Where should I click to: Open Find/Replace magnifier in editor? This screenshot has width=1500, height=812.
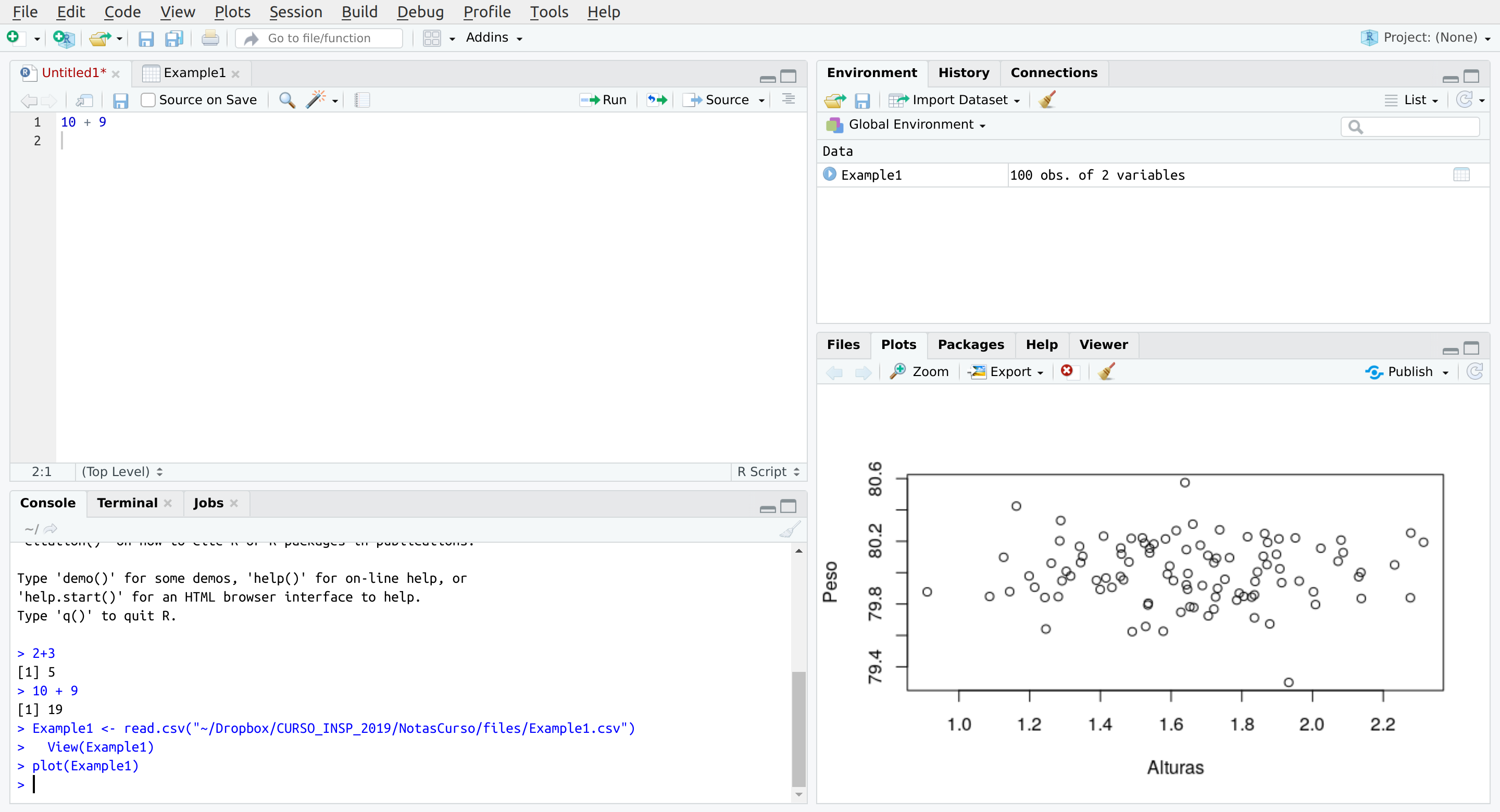click(x=287, y=100)
